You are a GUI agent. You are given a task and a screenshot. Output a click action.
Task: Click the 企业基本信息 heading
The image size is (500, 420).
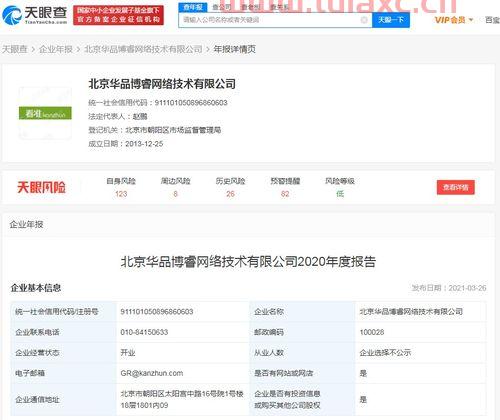(36, 288)
